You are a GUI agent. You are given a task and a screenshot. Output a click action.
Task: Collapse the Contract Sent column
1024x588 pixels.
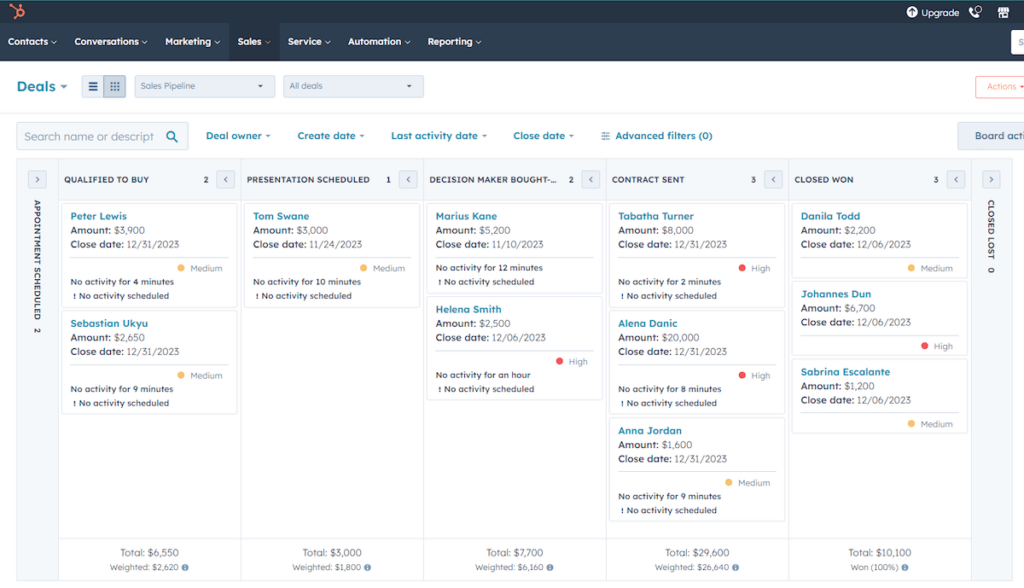click(x=773, y=179)
